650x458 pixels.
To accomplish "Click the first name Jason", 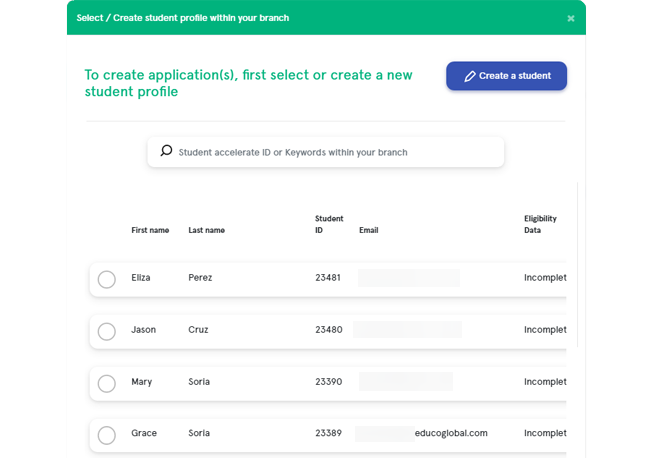I will point(143,330).
